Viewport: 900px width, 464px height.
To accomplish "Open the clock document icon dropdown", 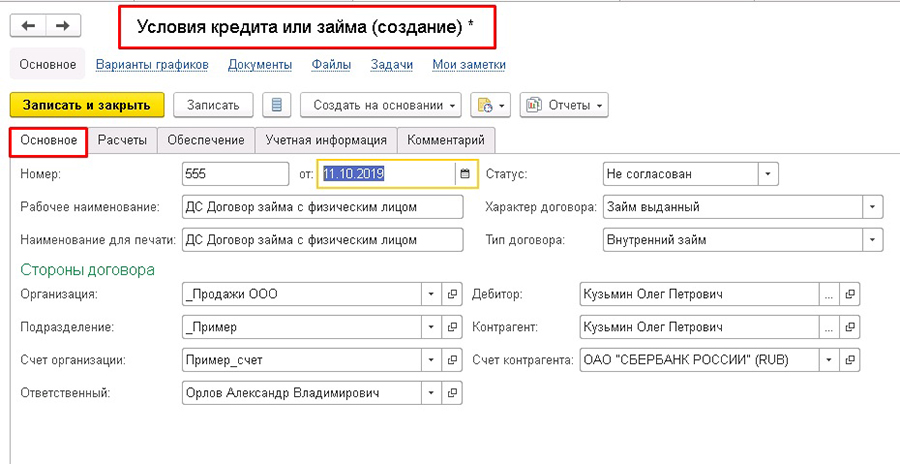I will click(x=490, y=106).
